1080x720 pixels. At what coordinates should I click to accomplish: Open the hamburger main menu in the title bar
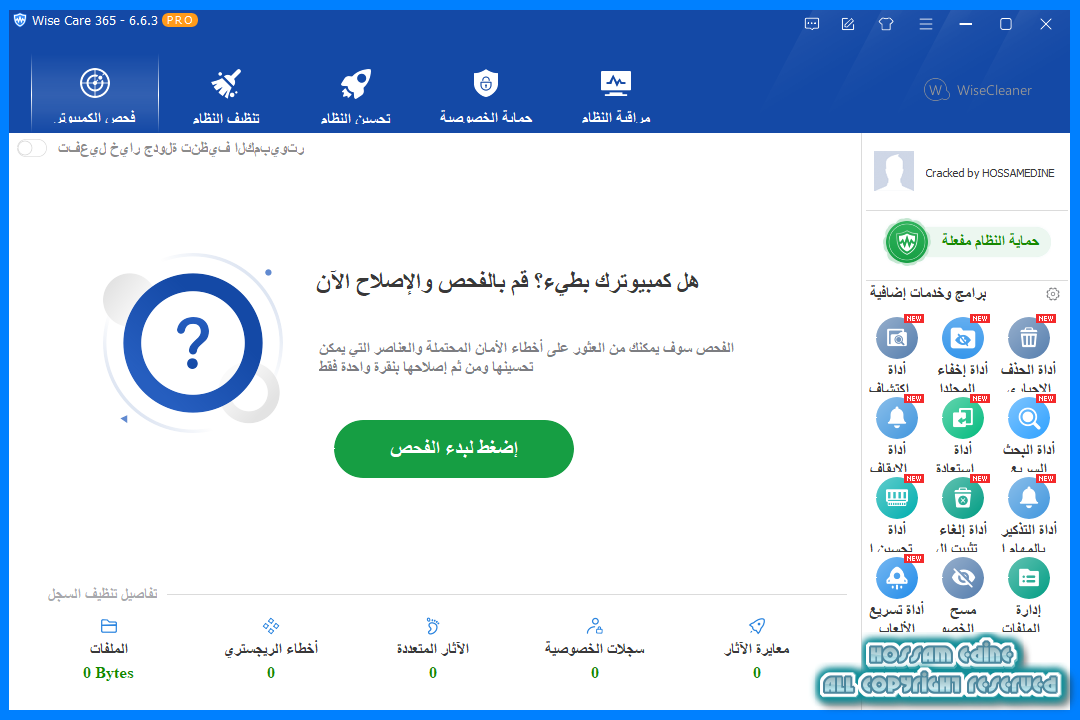[x=926, y=24]
